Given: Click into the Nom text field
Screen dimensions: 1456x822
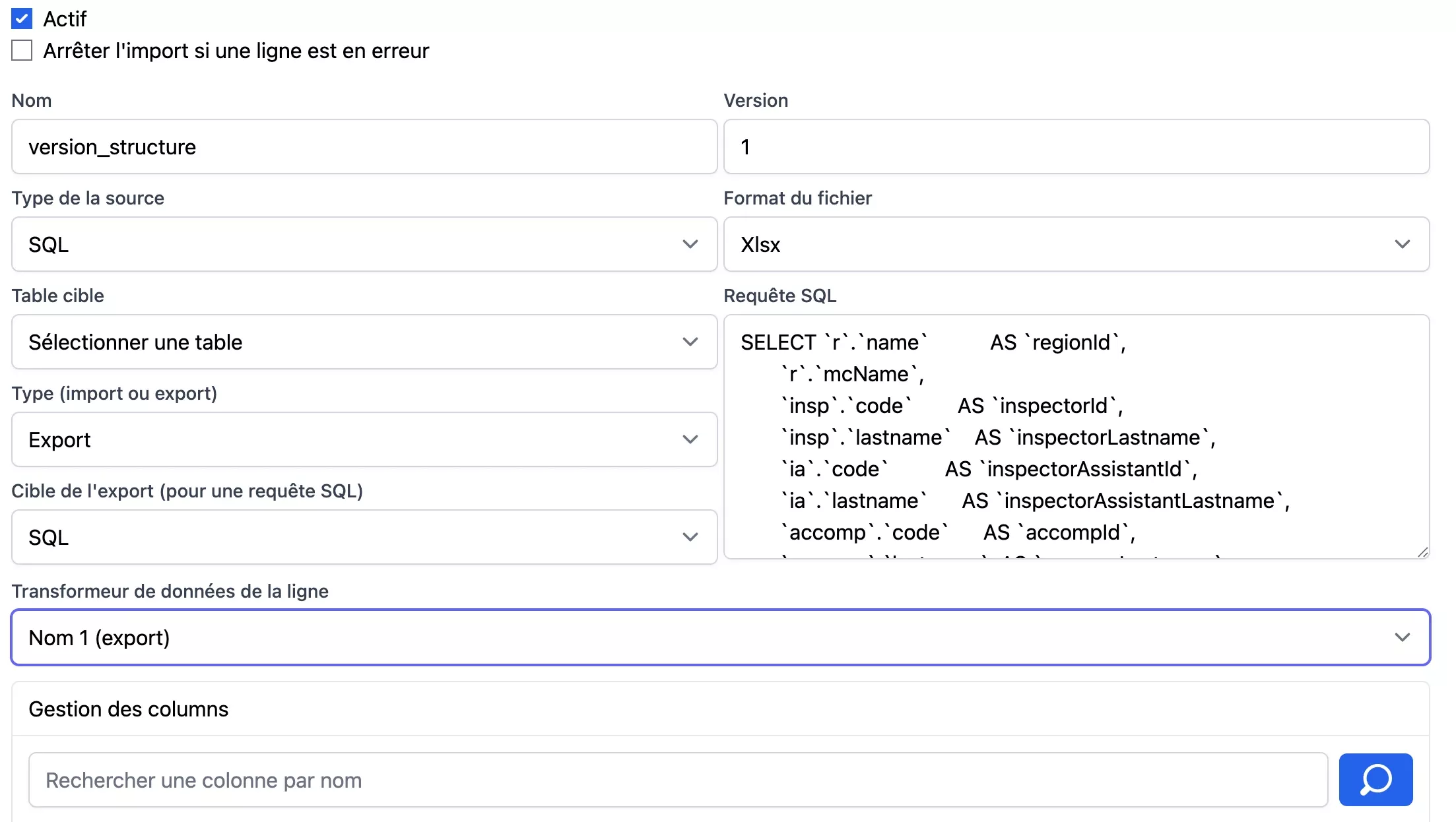Looking at the screenshot, I should (x=364, y=146).
